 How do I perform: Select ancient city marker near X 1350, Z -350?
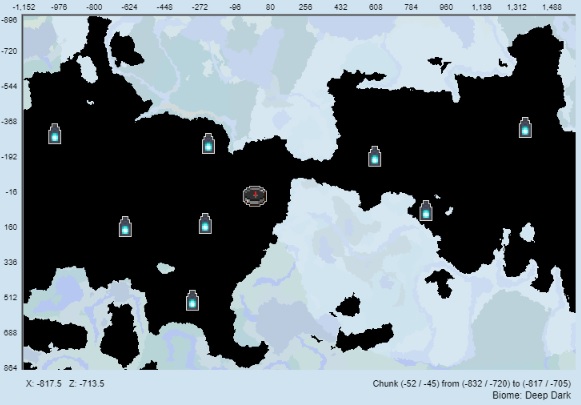tap(525, 127)
